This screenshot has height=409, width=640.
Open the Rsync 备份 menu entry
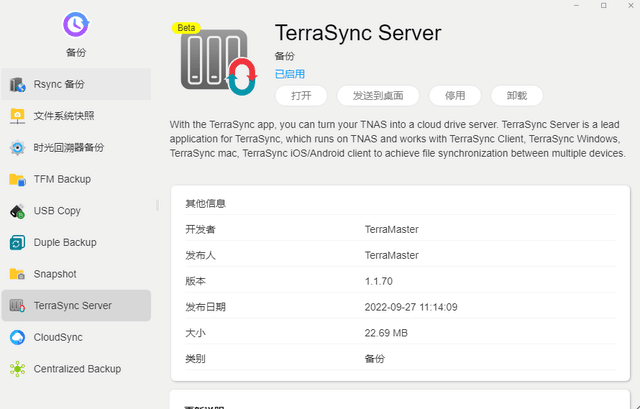76,84
